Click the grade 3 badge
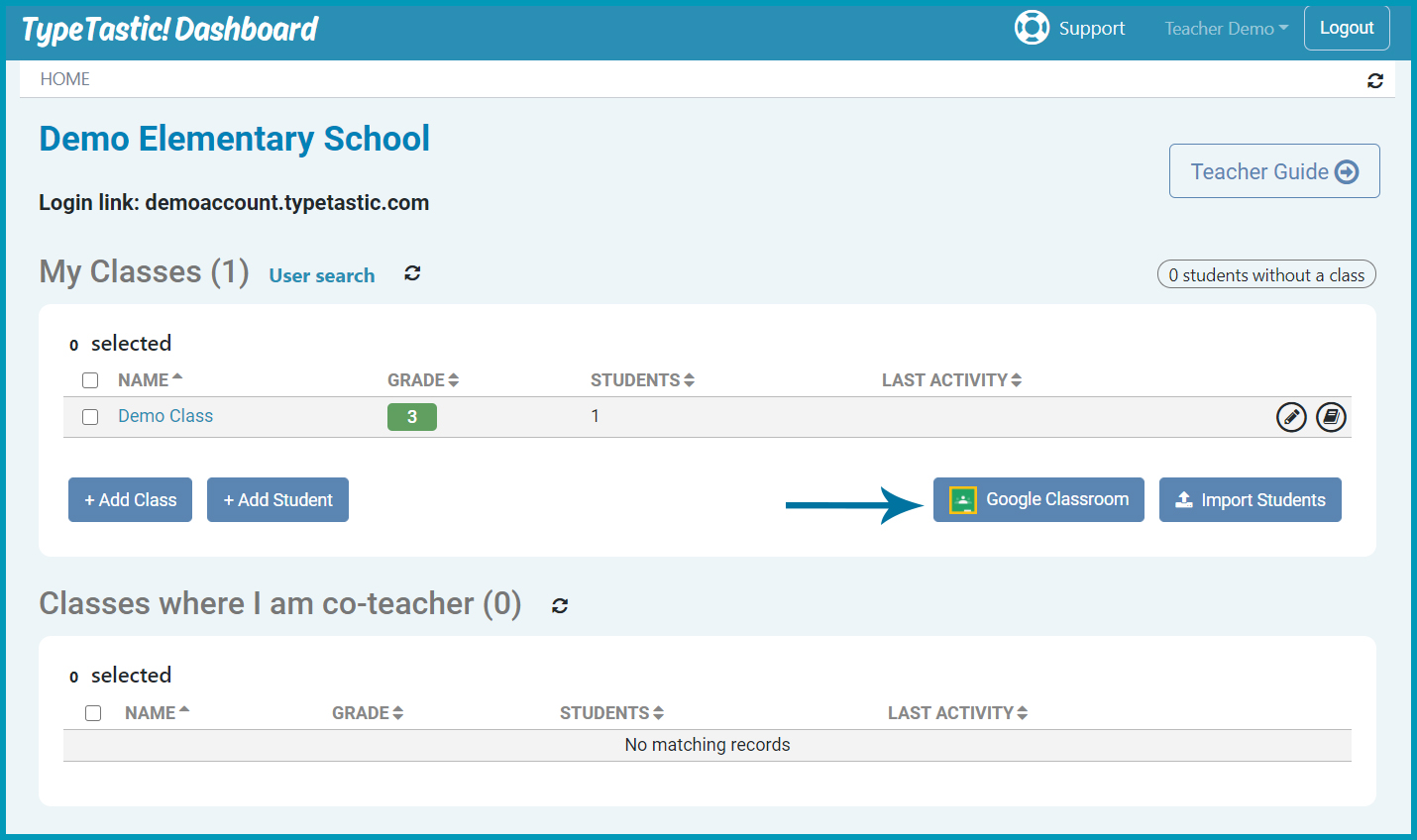This screenshot has width=1417, height=840. click(x=412, y=417)
